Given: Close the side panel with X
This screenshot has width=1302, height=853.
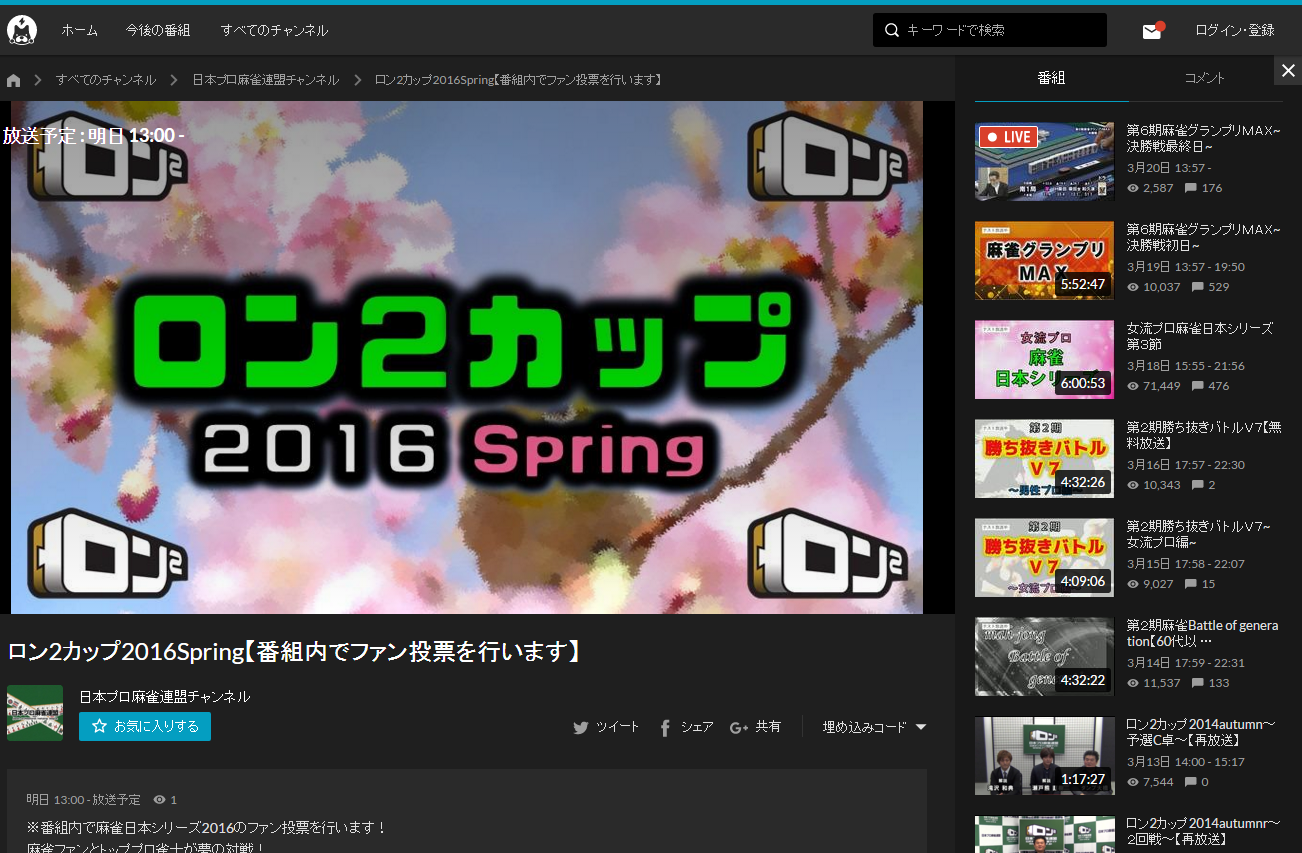Looking at the screenshot, I should 1288,70.
